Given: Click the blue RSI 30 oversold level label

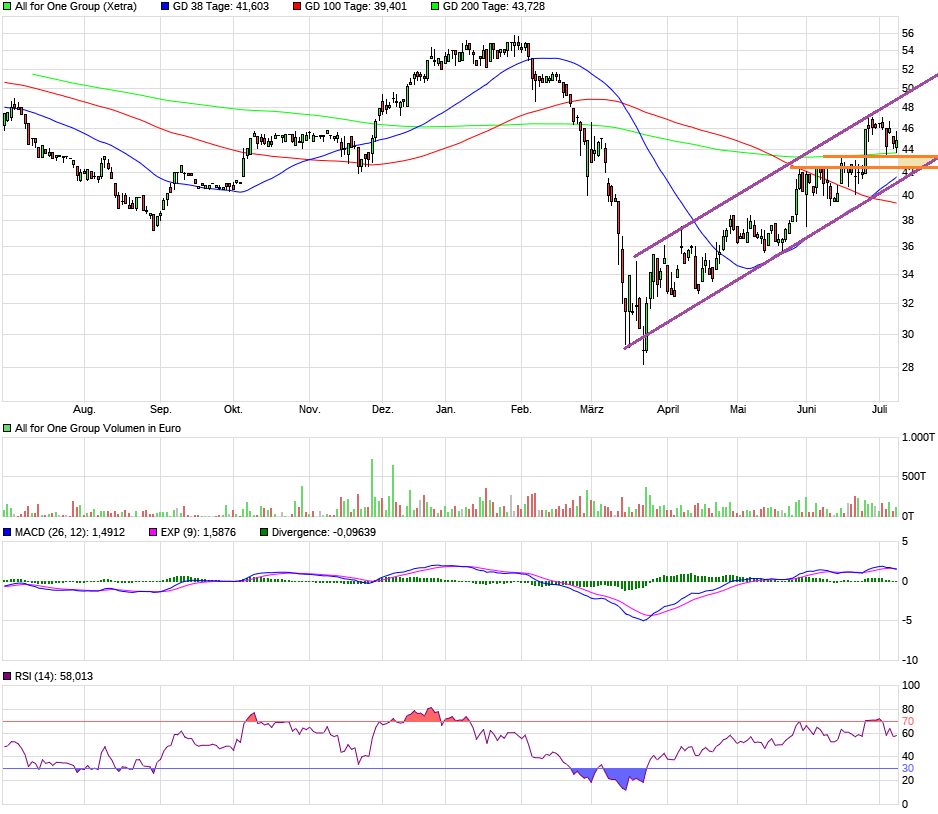Looking at the screenshot, I should pos(908,768).
